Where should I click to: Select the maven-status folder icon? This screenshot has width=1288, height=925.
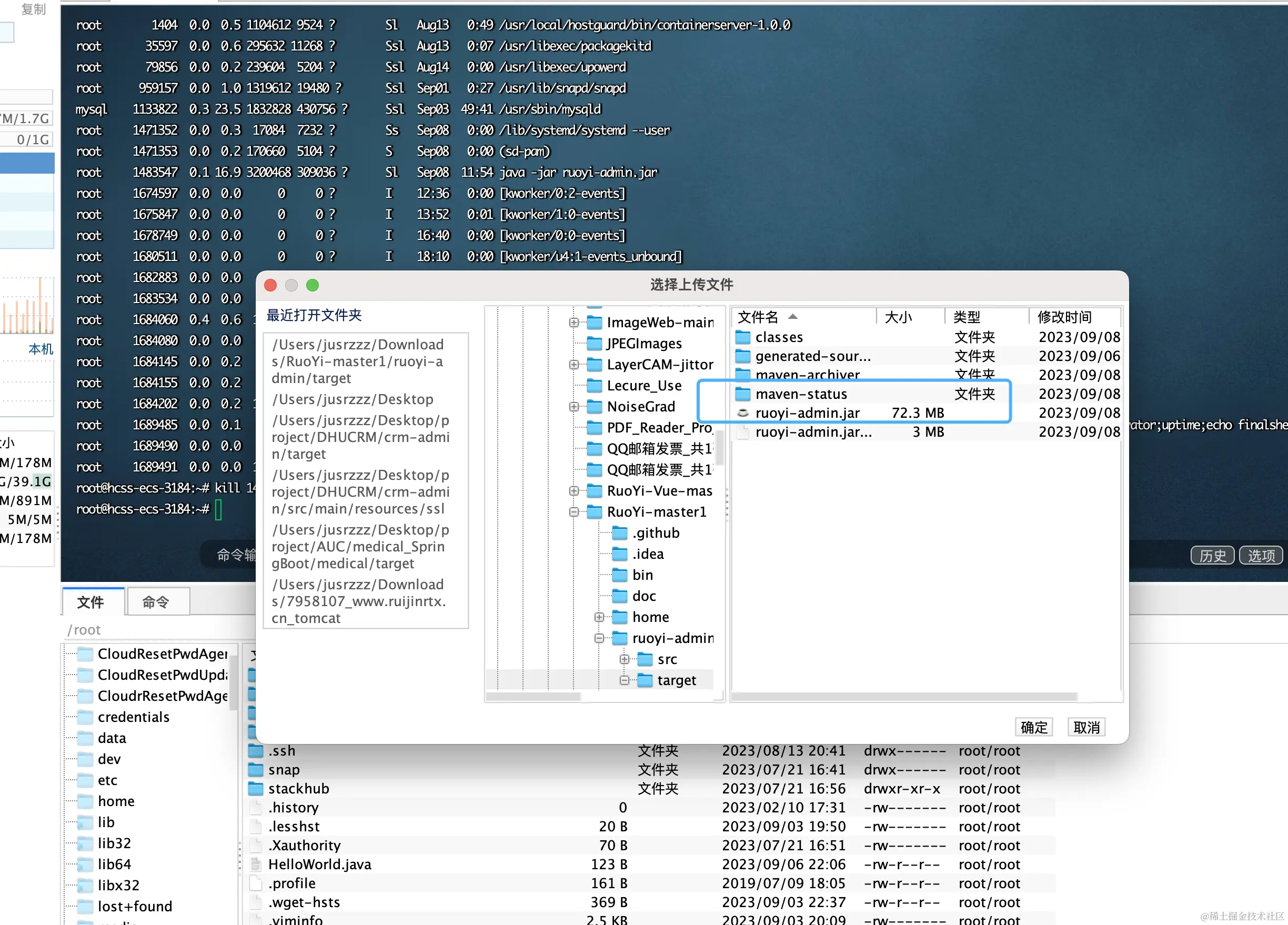click(742, 394)
